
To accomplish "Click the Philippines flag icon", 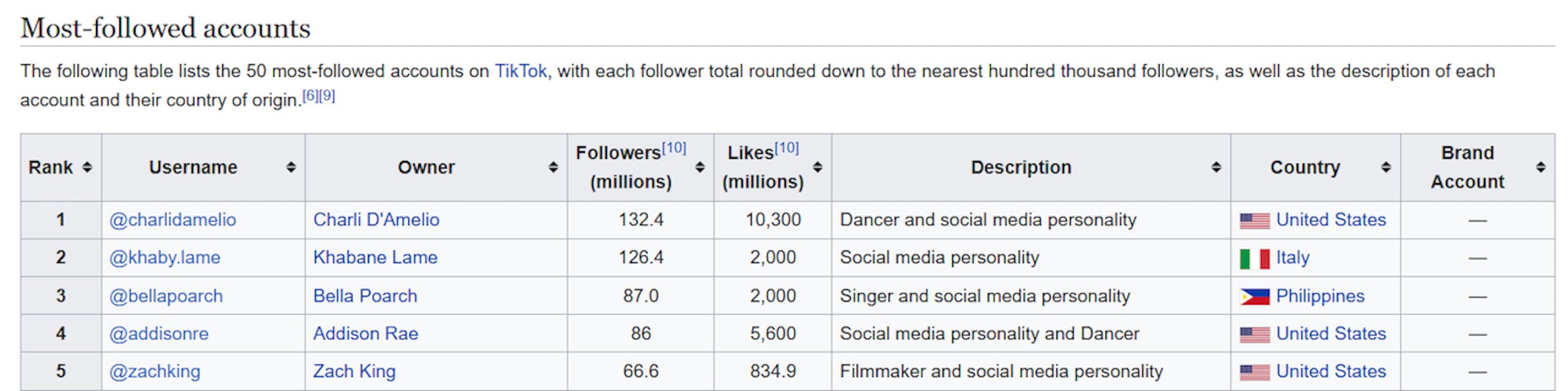I will pos(1254,297).
